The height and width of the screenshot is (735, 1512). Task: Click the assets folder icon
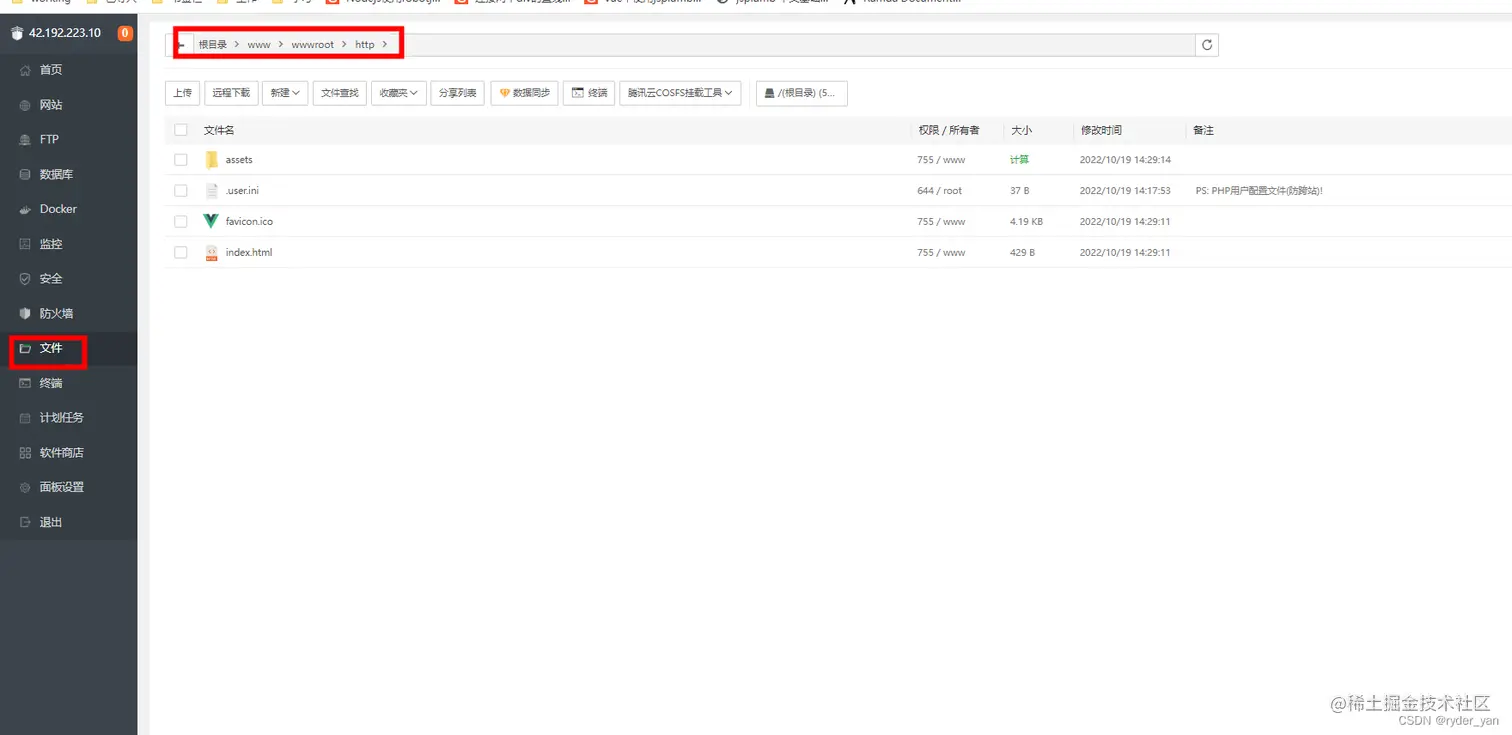211,160
